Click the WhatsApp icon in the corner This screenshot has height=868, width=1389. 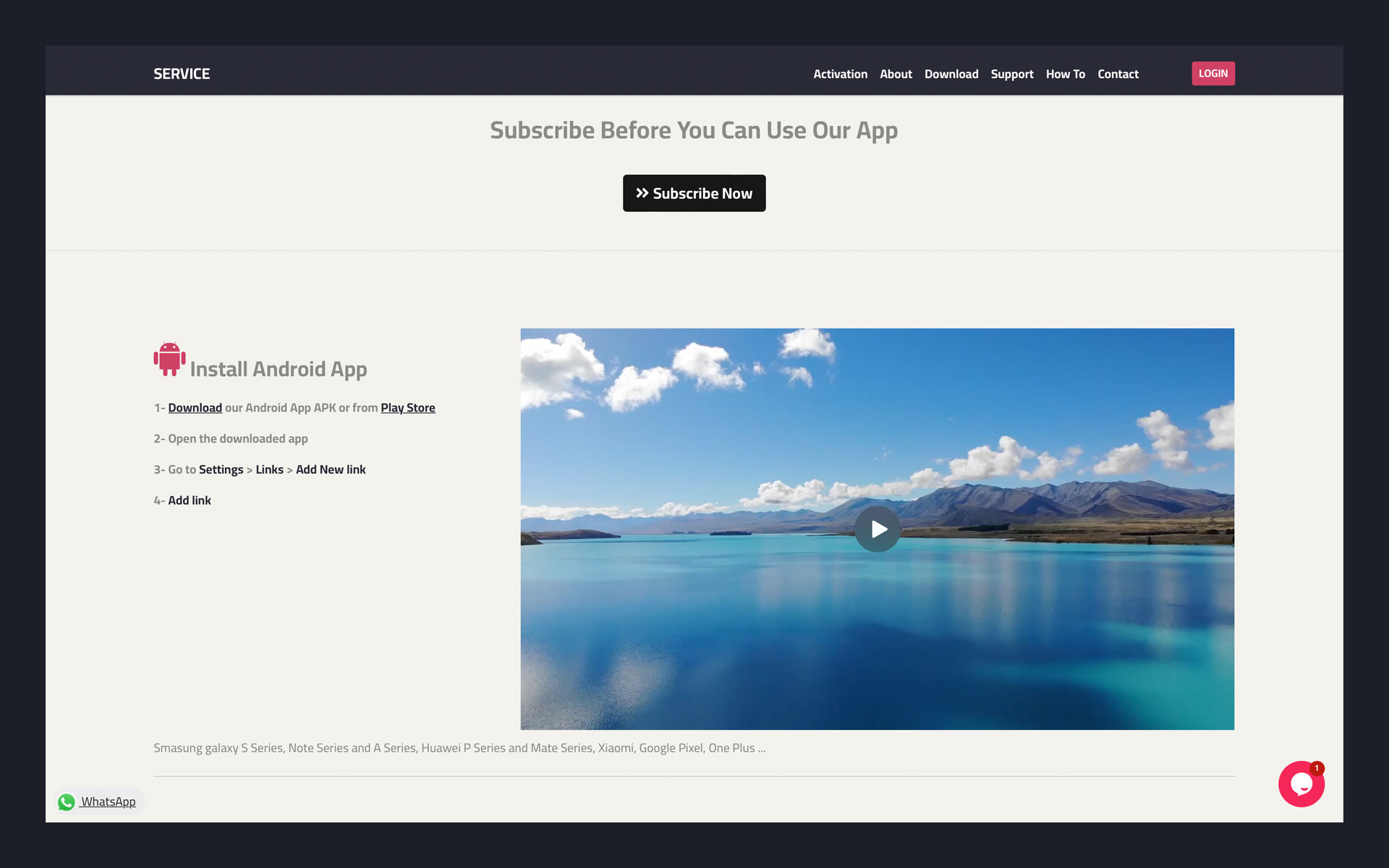tap(66, 801)
